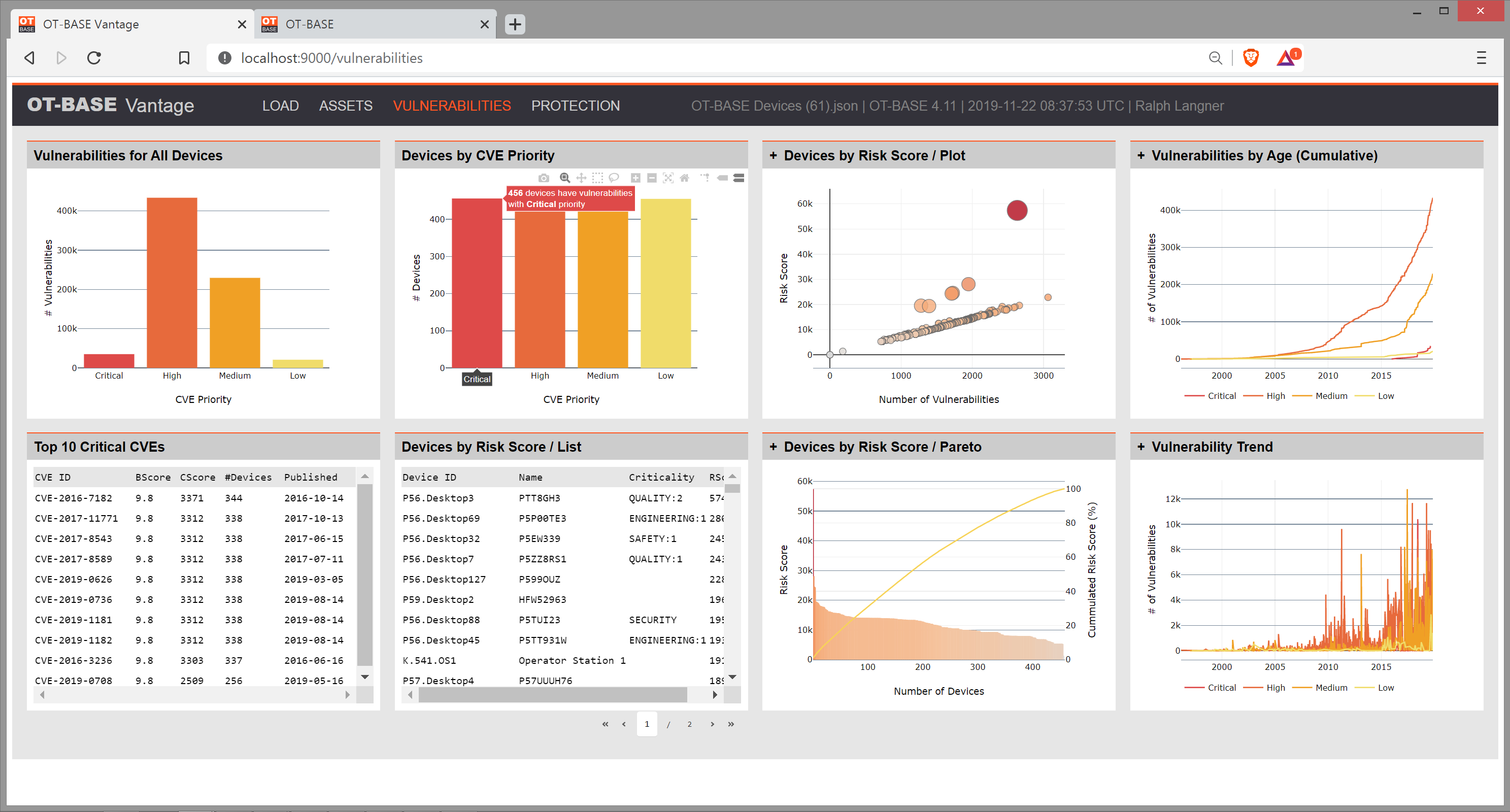Image resolution: width=1510 pixels, height=812 pixels.
Task: Click the Critical bar in Devices by CVE Priority
Action: coord(477,283)
